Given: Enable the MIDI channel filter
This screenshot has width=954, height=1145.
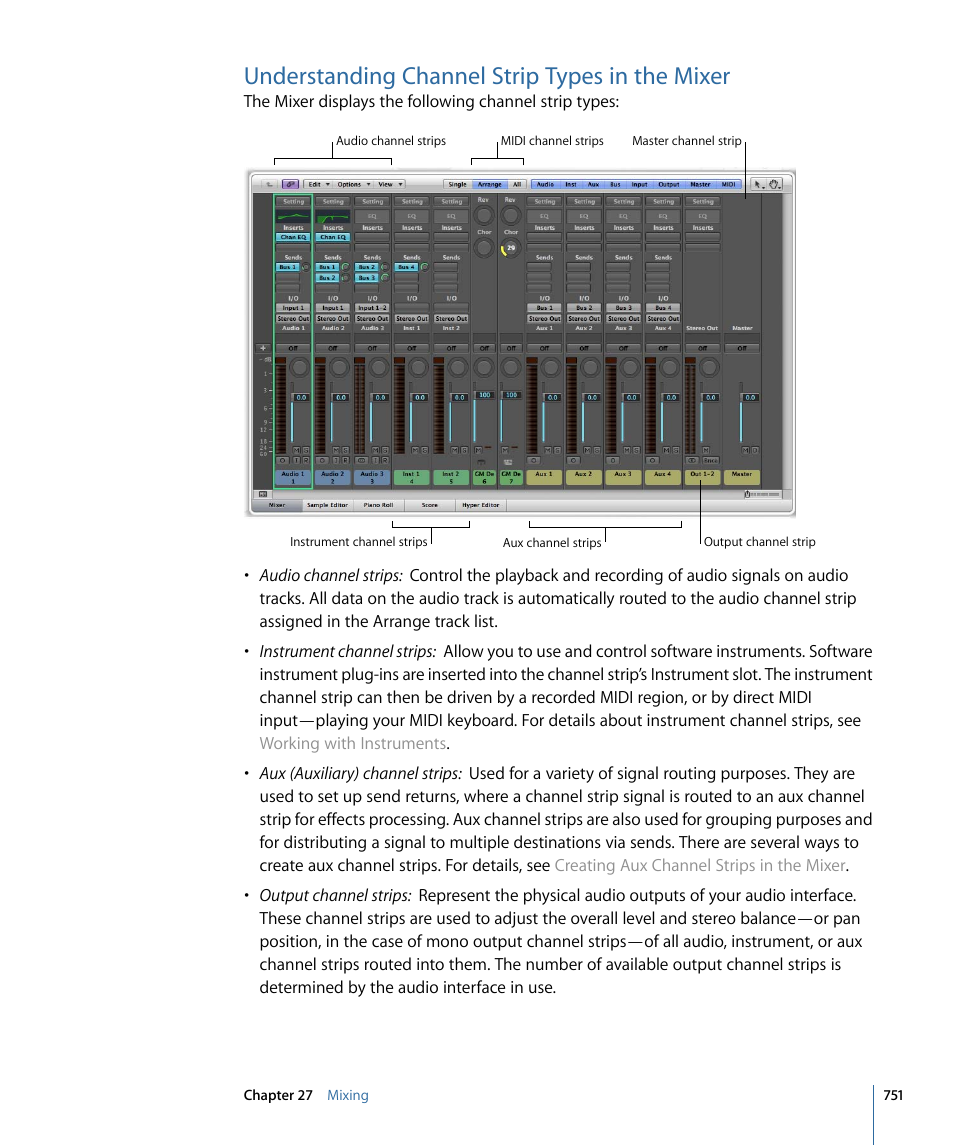Looking at the screenshot, I should (x=728, y=184).
